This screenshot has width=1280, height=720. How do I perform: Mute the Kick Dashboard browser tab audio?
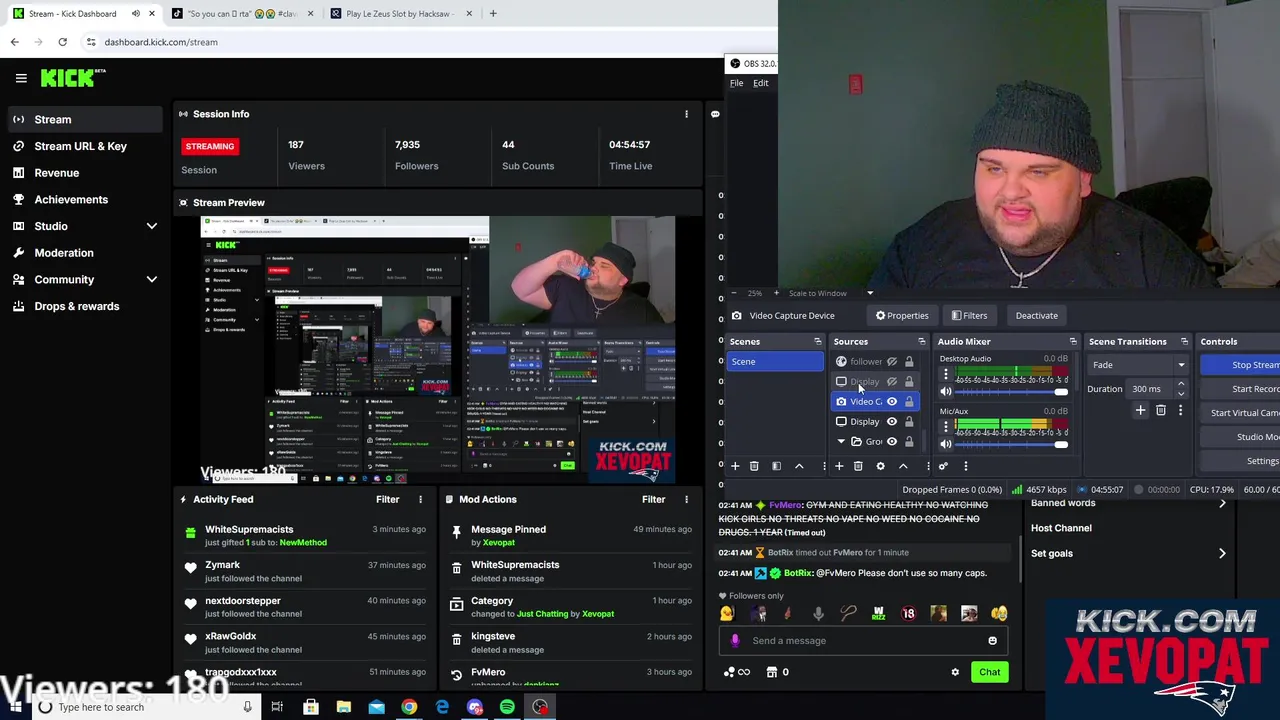(x=136, y=14)
